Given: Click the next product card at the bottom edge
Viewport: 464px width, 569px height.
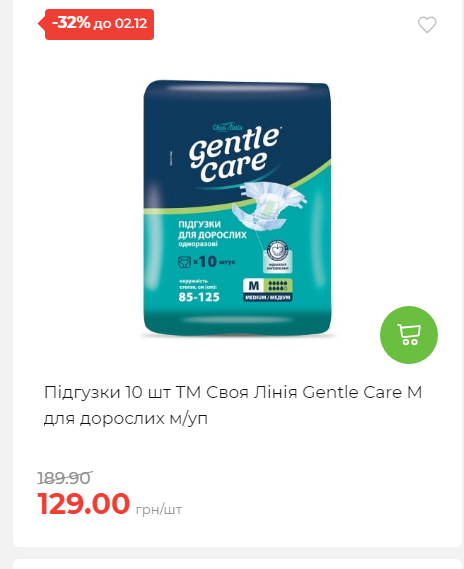Looking at the screenshot, I should click(237, 564).
